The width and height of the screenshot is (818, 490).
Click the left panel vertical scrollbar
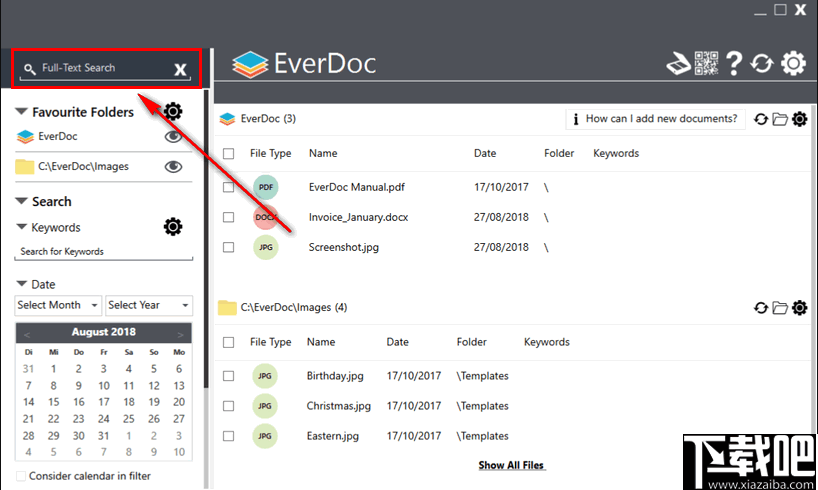pyautogui.click(x=207, y=239)
